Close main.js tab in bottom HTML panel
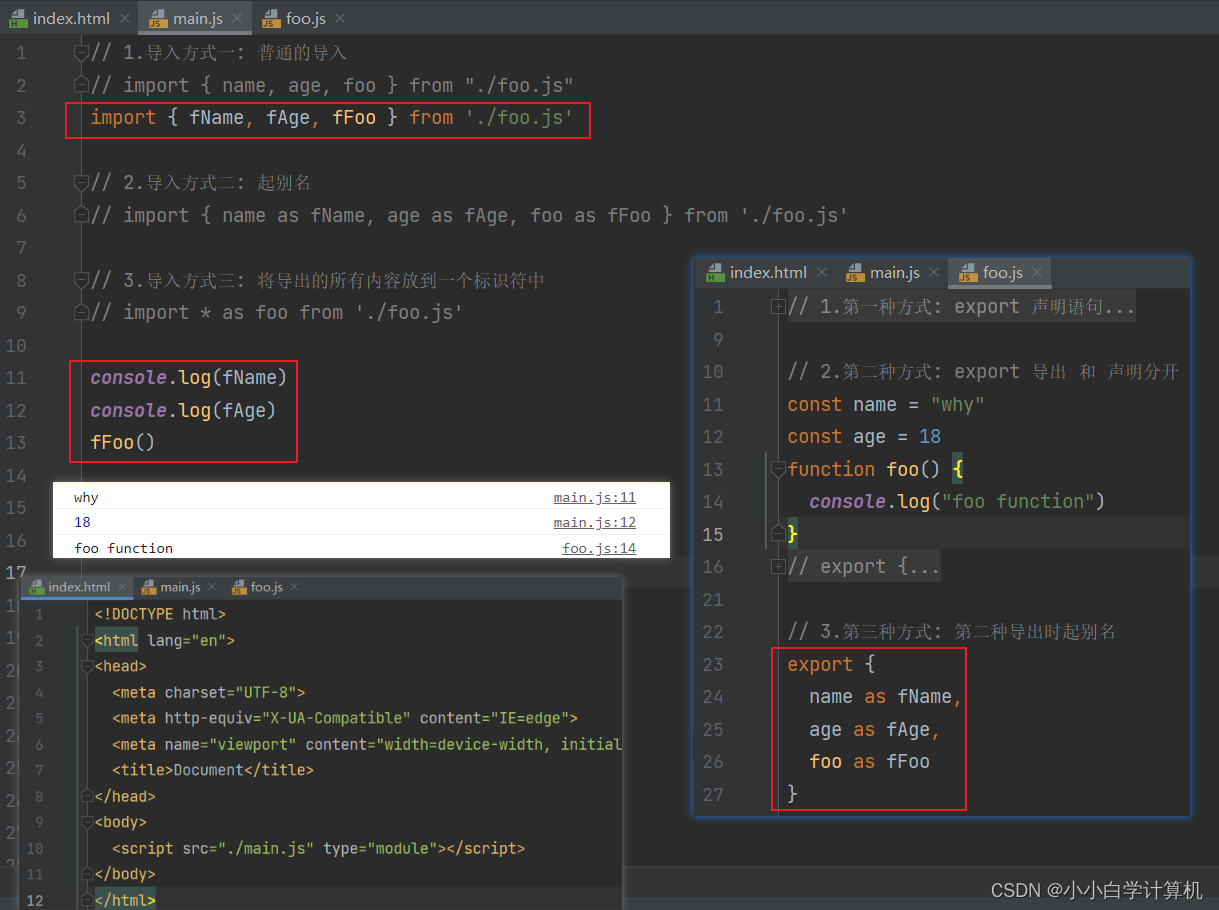 (212, 587)
